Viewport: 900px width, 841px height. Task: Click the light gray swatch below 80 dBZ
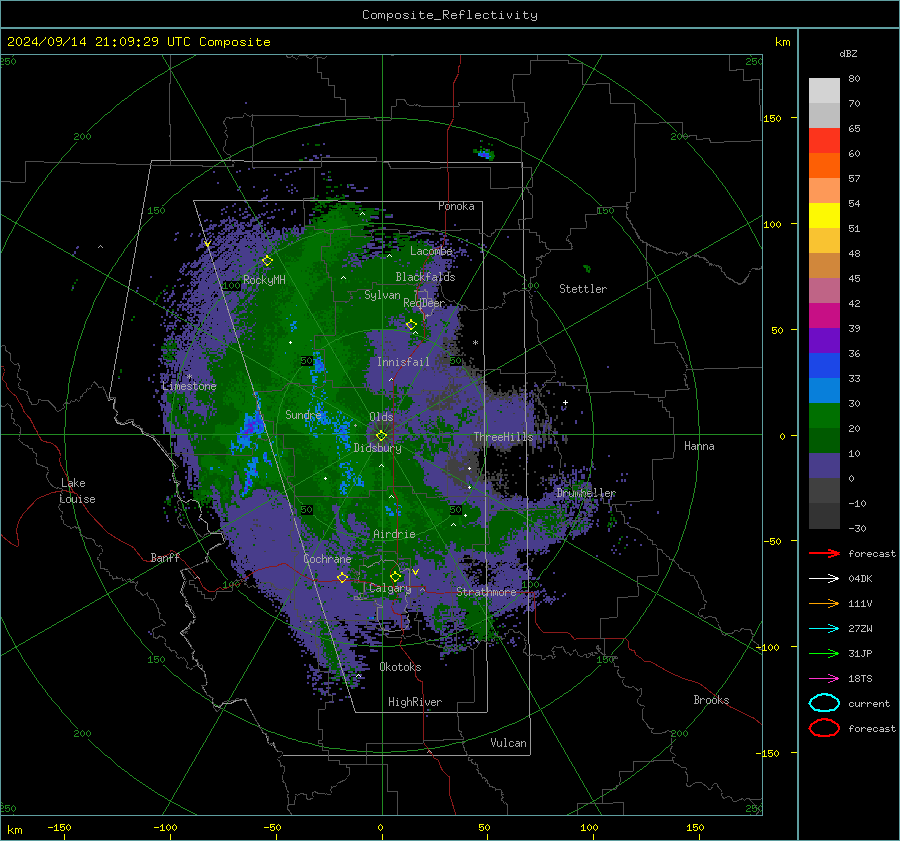coord(824,90)
